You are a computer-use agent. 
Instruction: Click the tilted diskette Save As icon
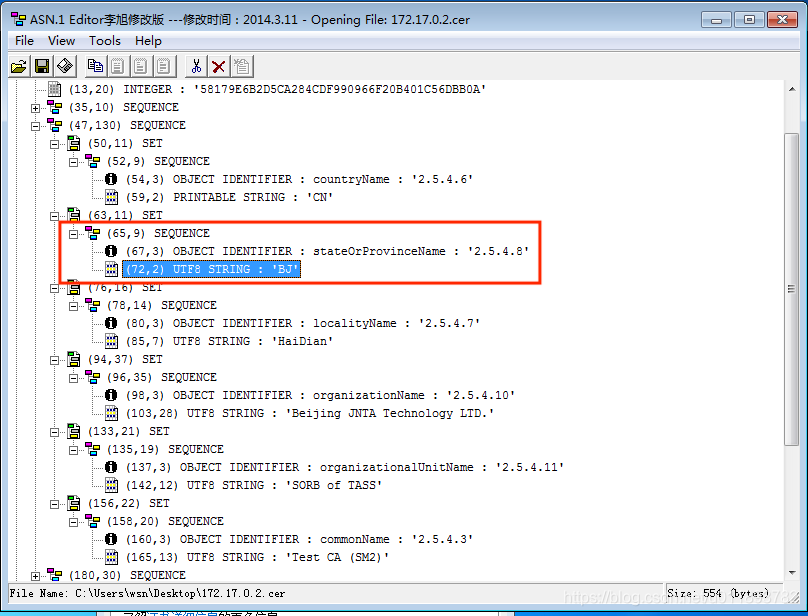coord(65,66)
